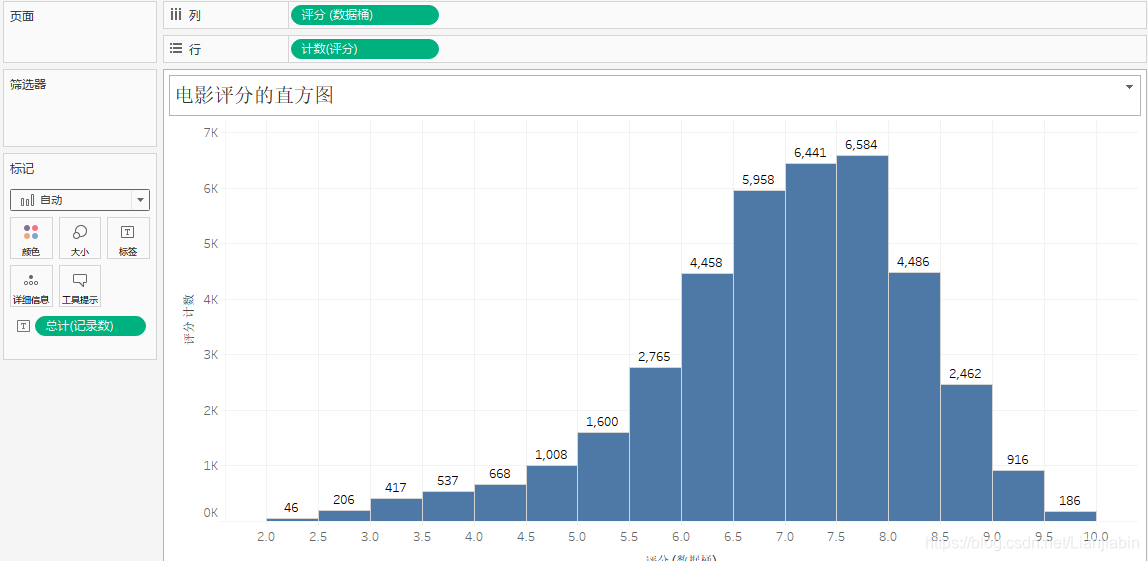Open the mark type dropdown showing 自动
The height and width of the screenshot is (561, 1148).
point(80,200)
